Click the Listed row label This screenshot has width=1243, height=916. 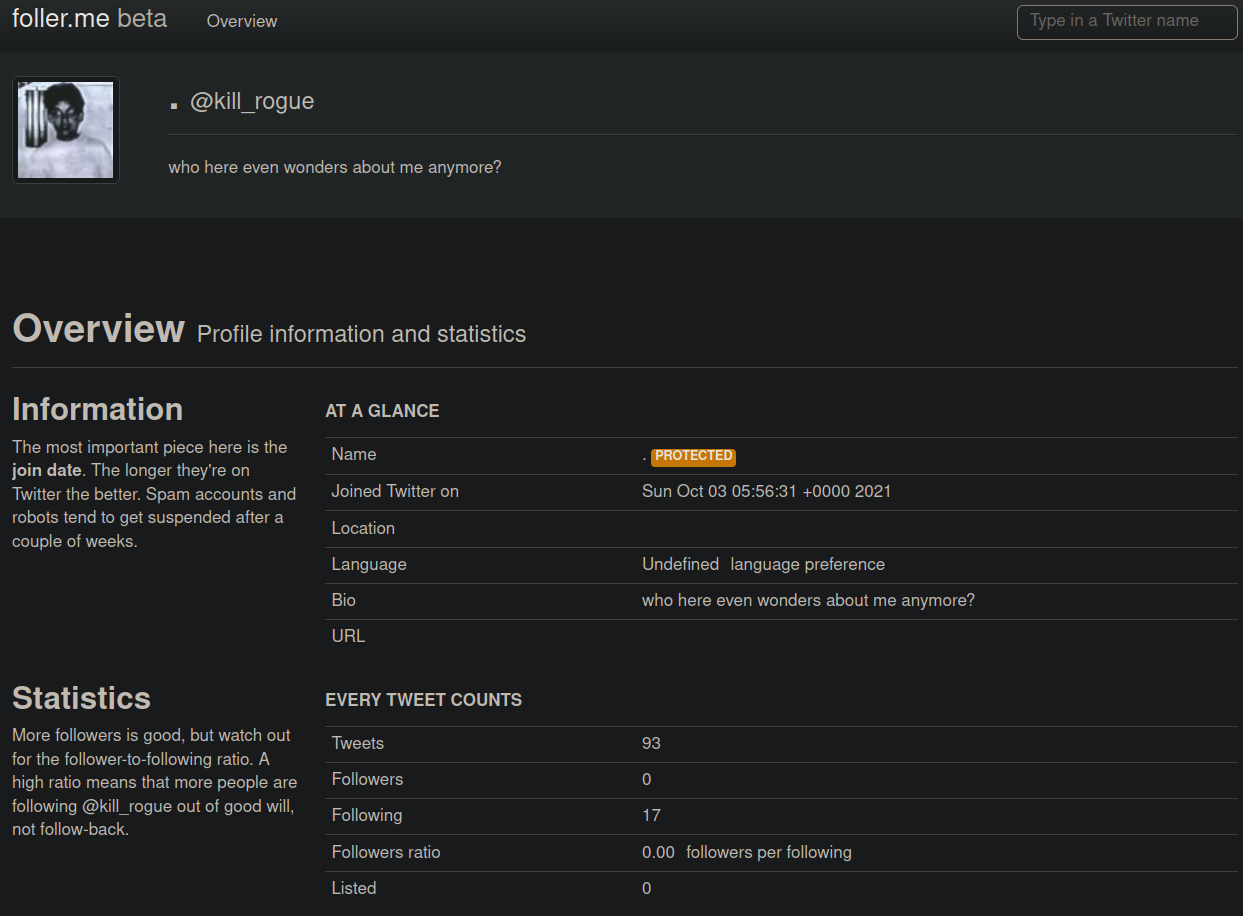point(354,888)
